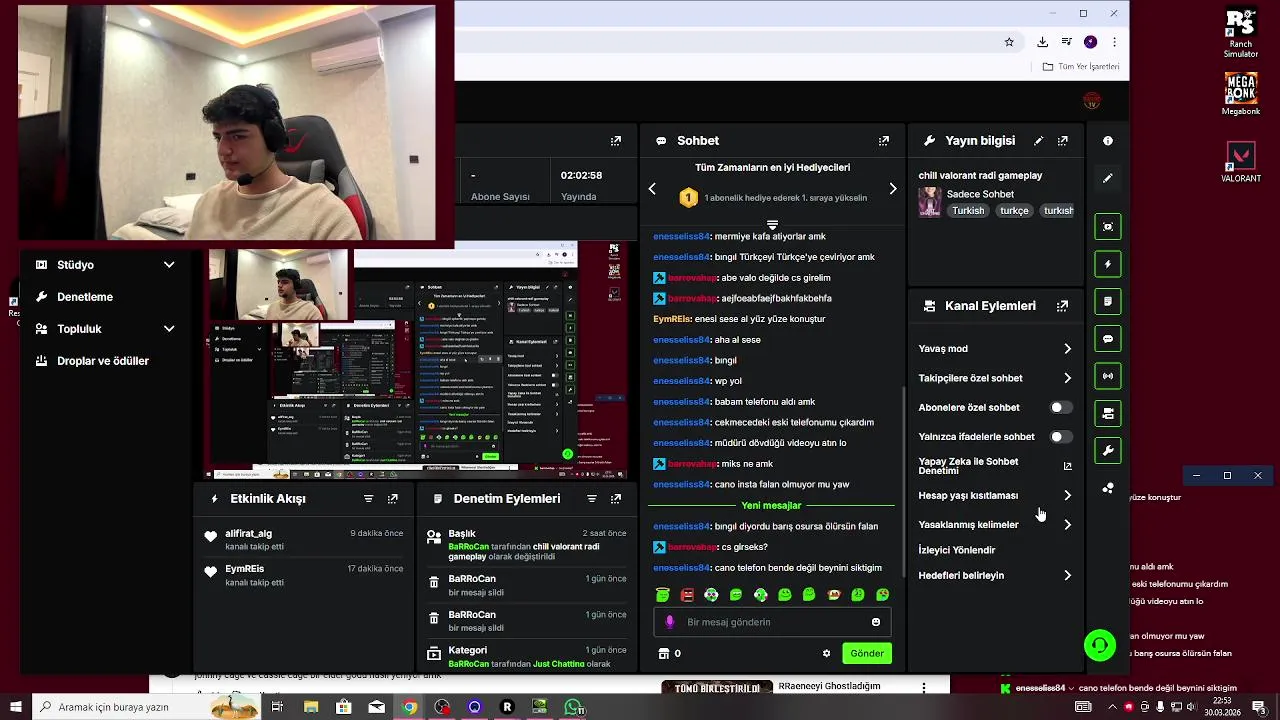
Task: Open VALORANT desktop shortcut
Action: click(1241, 162)
